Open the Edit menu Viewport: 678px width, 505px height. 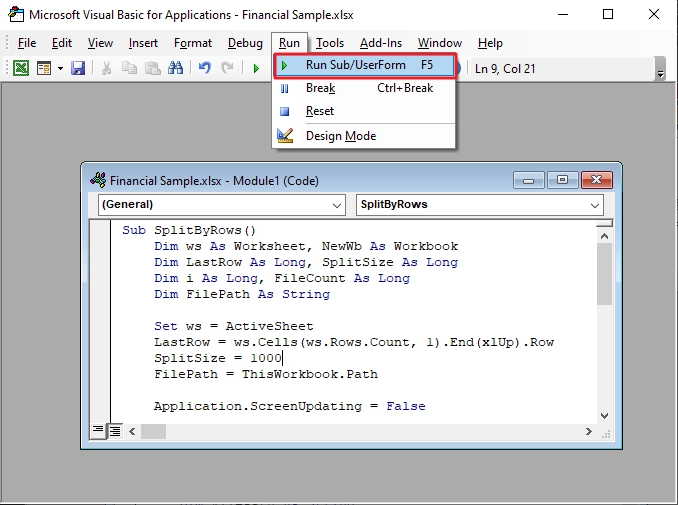(x=62, y=43)
